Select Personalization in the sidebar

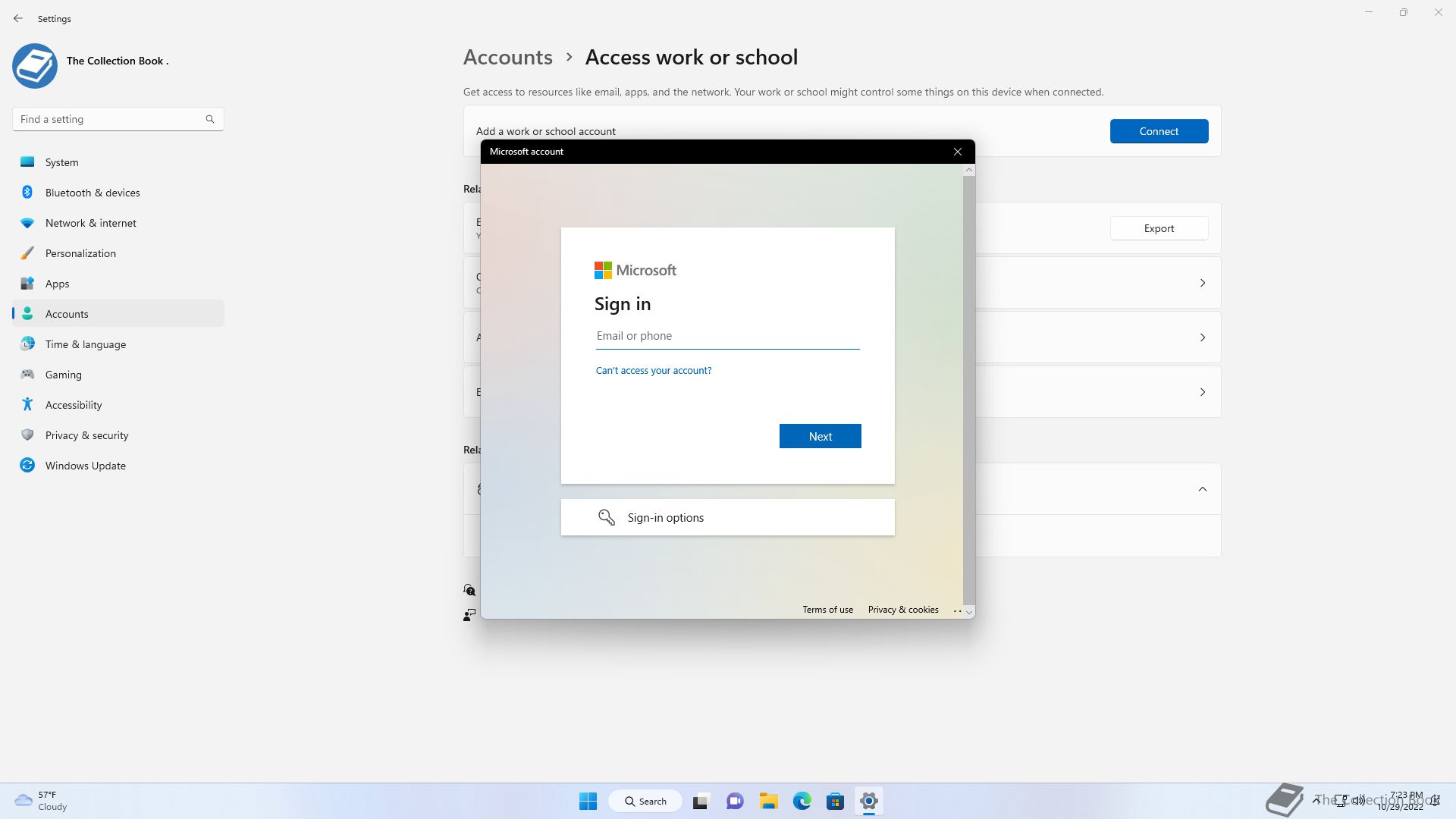[x=80, y=253]
